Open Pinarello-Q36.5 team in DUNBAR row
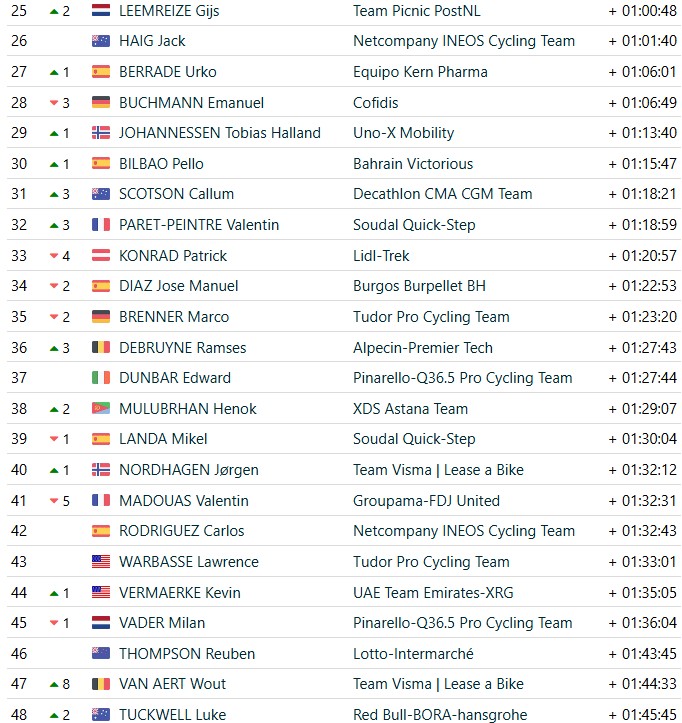682x723 pixels. tap(463, 378)
